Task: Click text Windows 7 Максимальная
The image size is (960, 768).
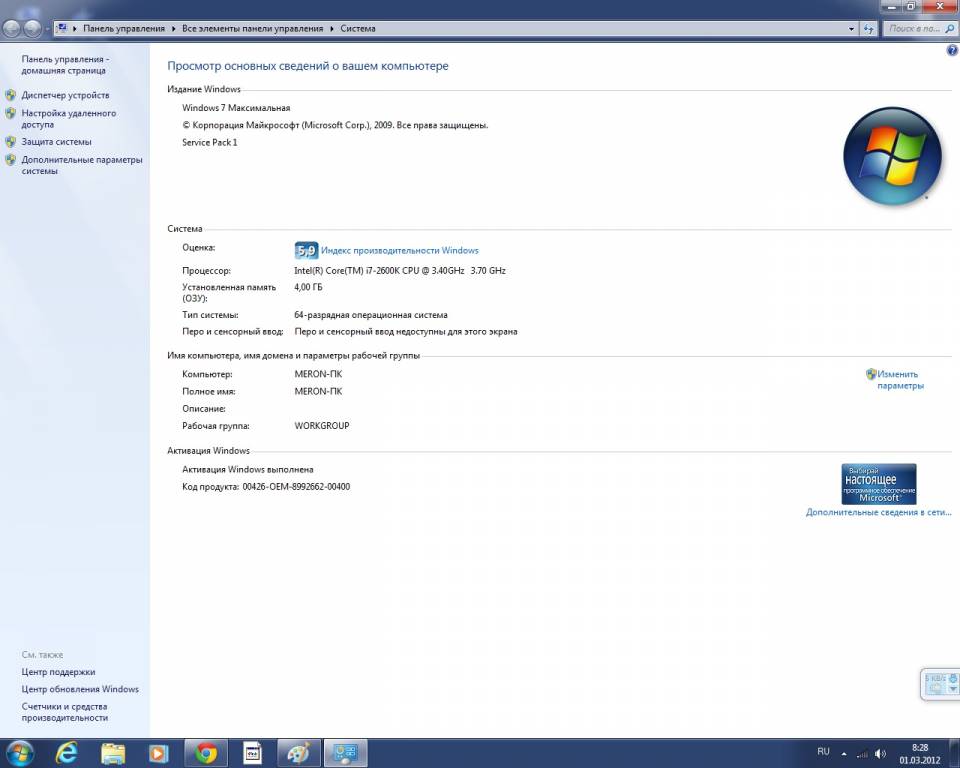Action: [236, 108]
